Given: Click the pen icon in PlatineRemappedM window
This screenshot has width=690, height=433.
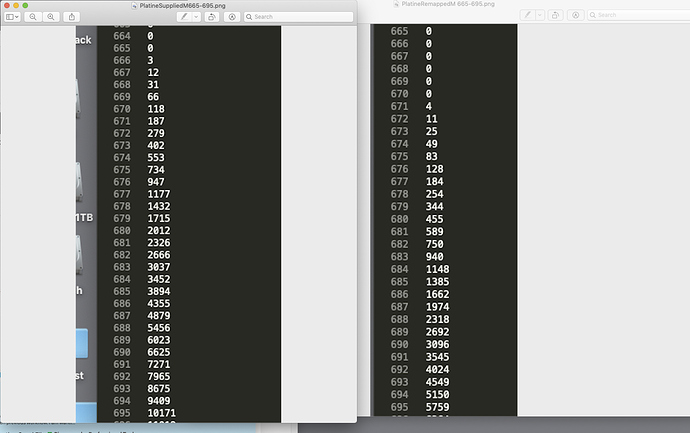Looking at the screenshot, I should click(x=527, y=16).
